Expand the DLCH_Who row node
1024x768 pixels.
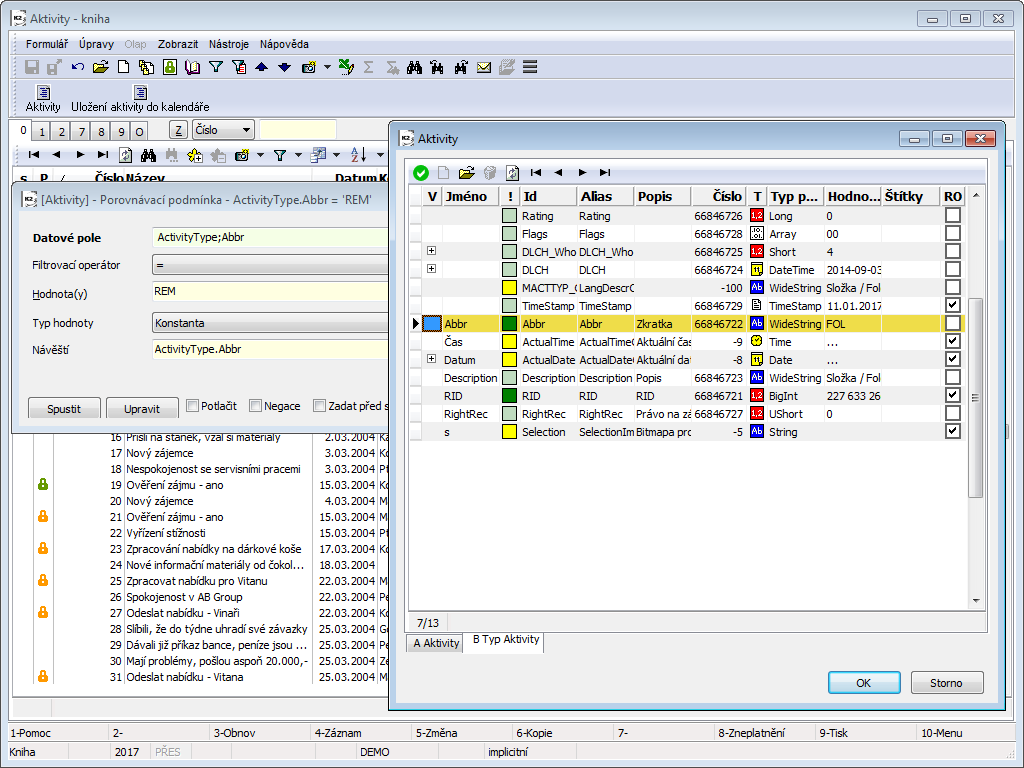(x=431, y=252)
